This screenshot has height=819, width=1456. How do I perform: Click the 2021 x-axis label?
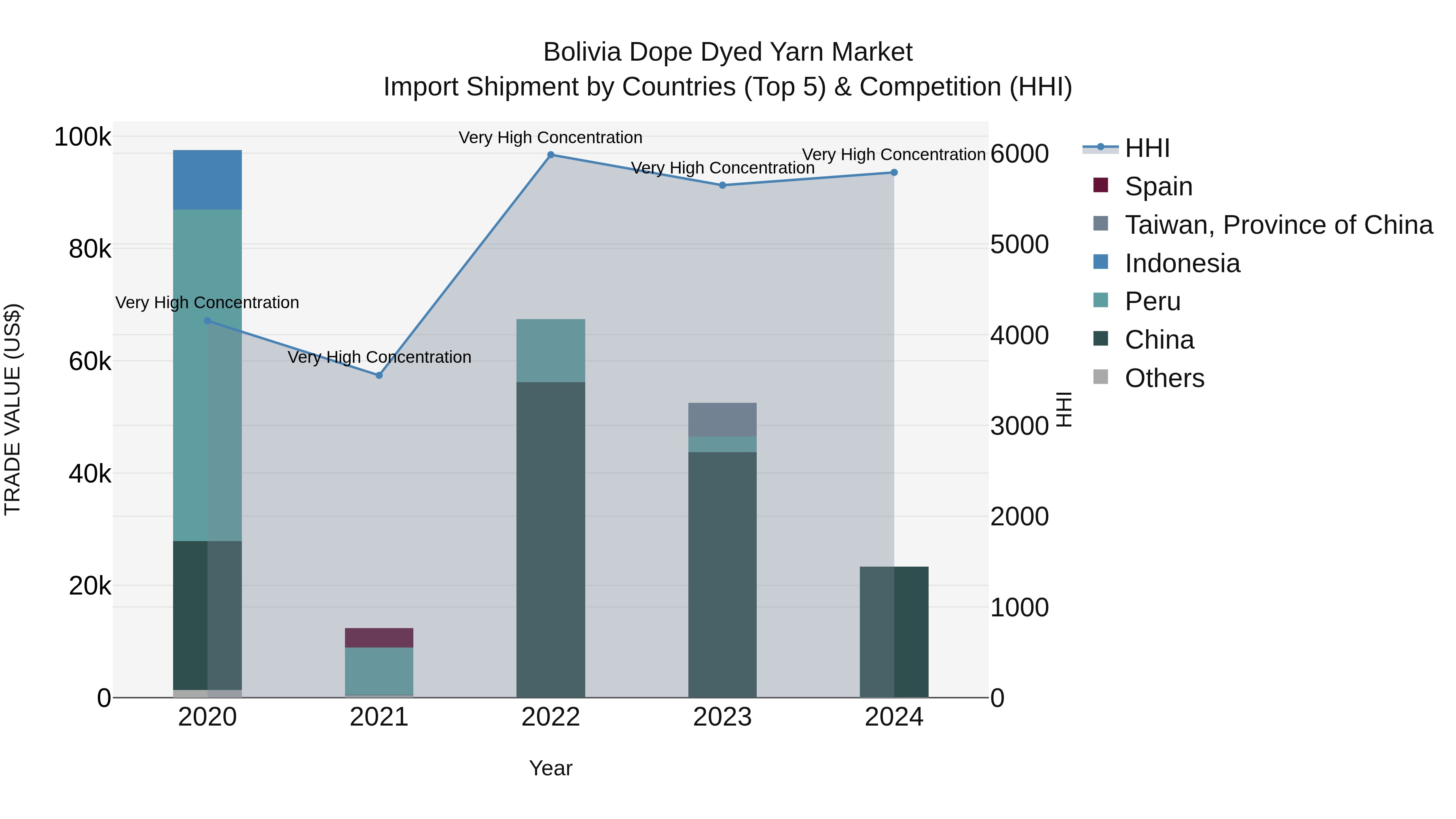(379, 717)
